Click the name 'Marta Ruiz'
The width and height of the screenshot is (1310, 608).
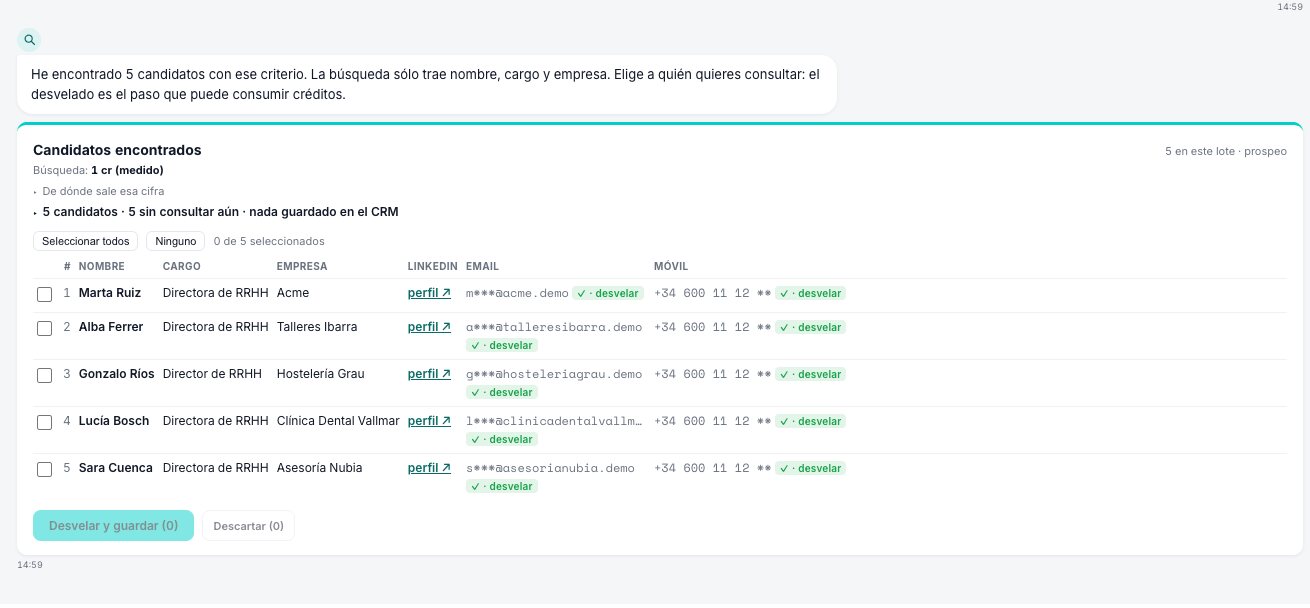pyautogui.click(x=110, y=293)
